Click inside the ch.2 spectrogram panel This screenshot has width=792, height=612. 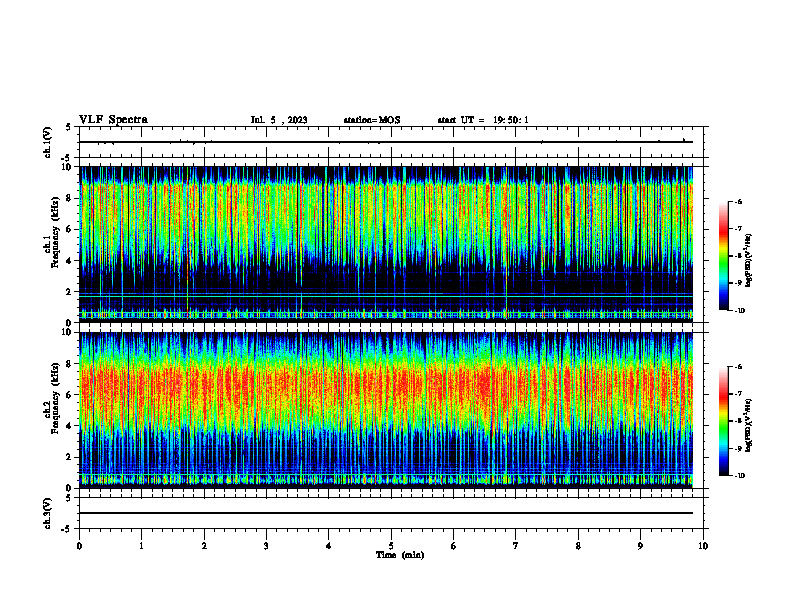(386, 410)
